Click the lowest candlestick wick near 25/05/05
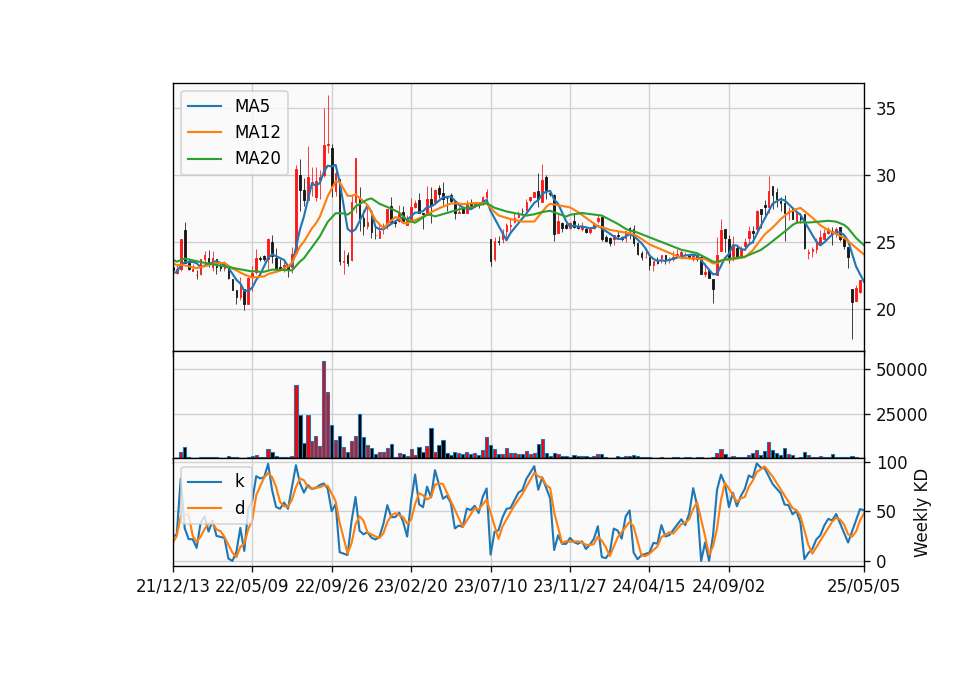The width and height of the screenshot is (960, 690). (852, 320)
